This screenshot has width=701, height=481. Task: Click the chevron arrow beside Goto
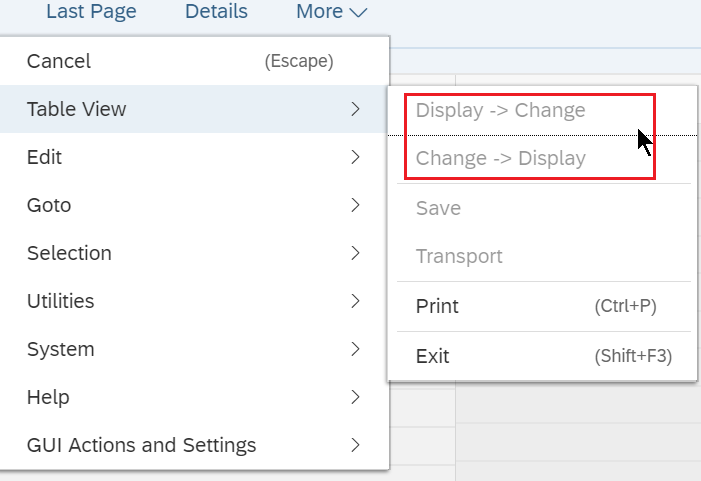[x=355, y=205]
